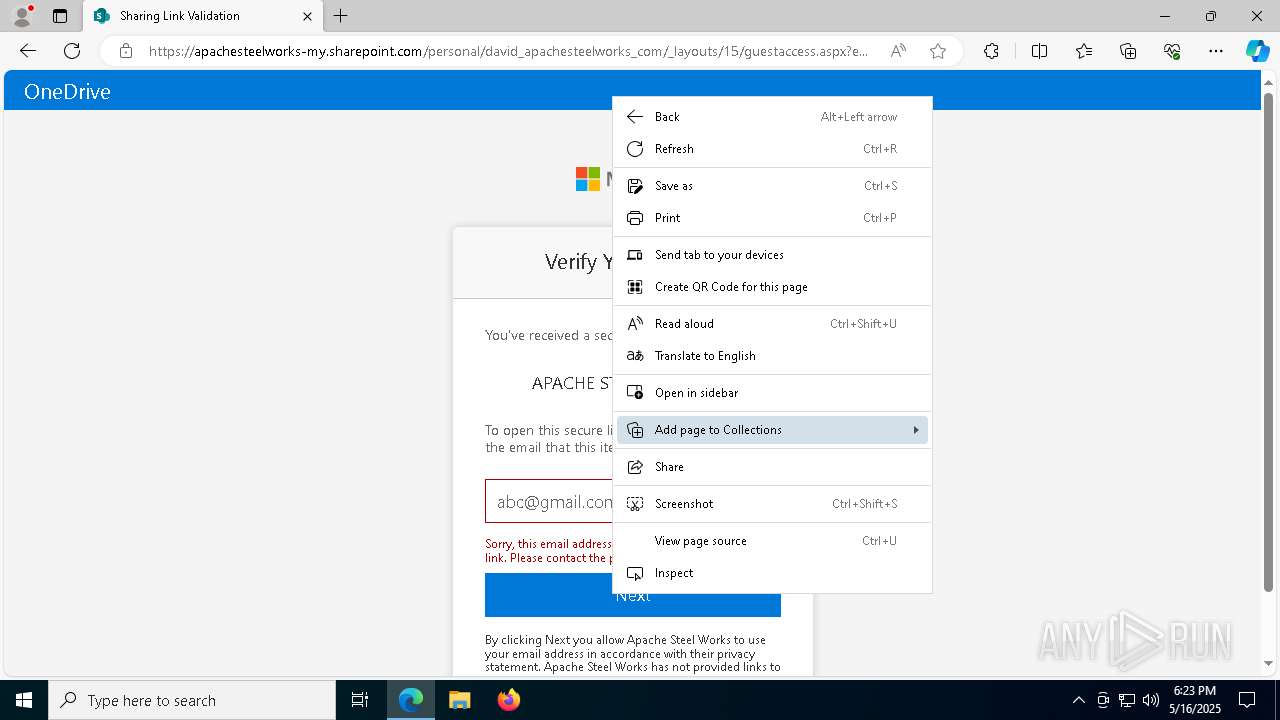The width and height of the screenshot is (1280, 720).
Task: Add this page to favorites star
Action: click(938, 51)
